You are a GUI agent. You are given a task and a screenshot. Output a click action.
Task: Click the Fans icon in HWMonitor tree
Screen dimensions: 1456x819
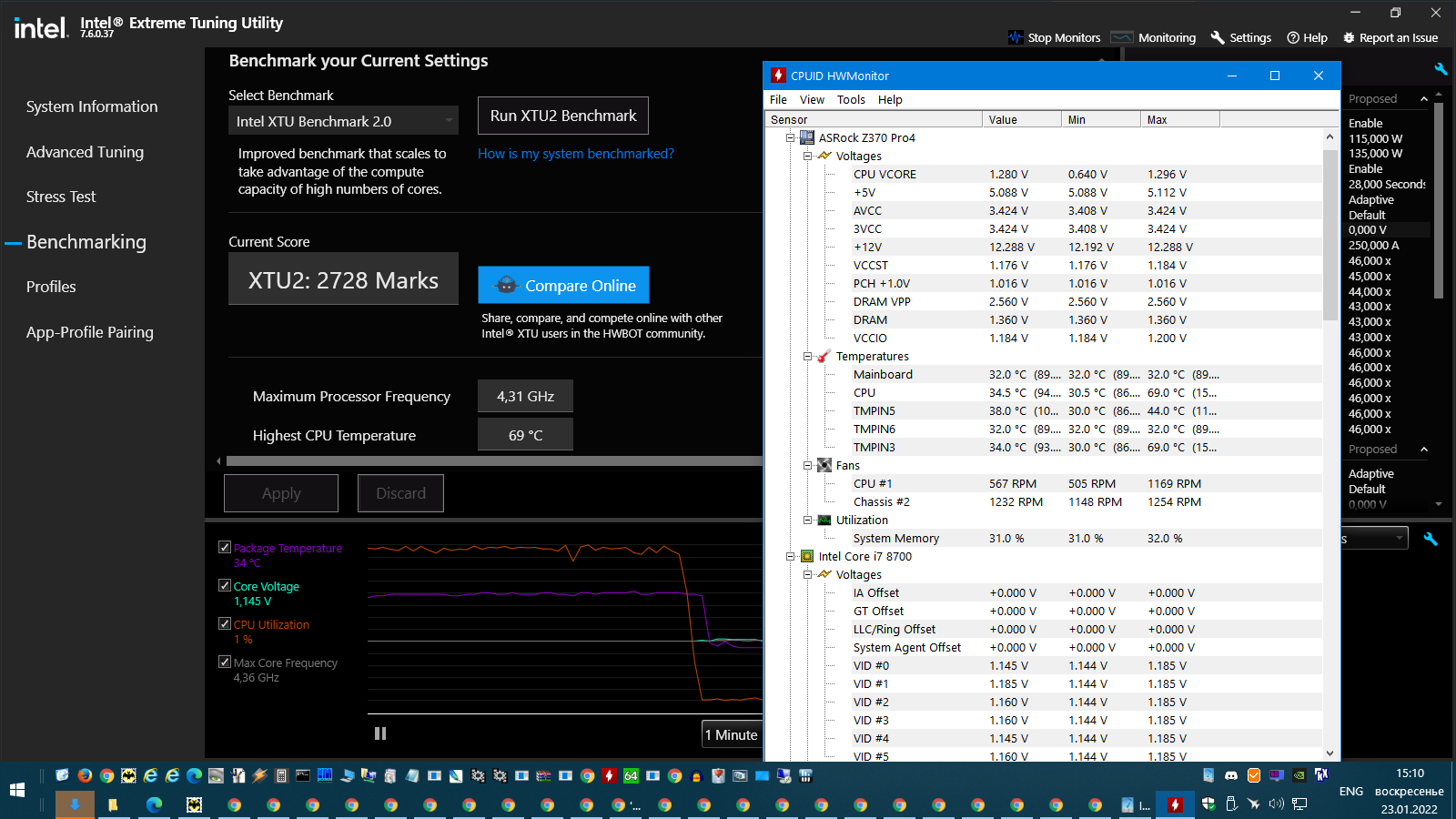coord(824,465)
